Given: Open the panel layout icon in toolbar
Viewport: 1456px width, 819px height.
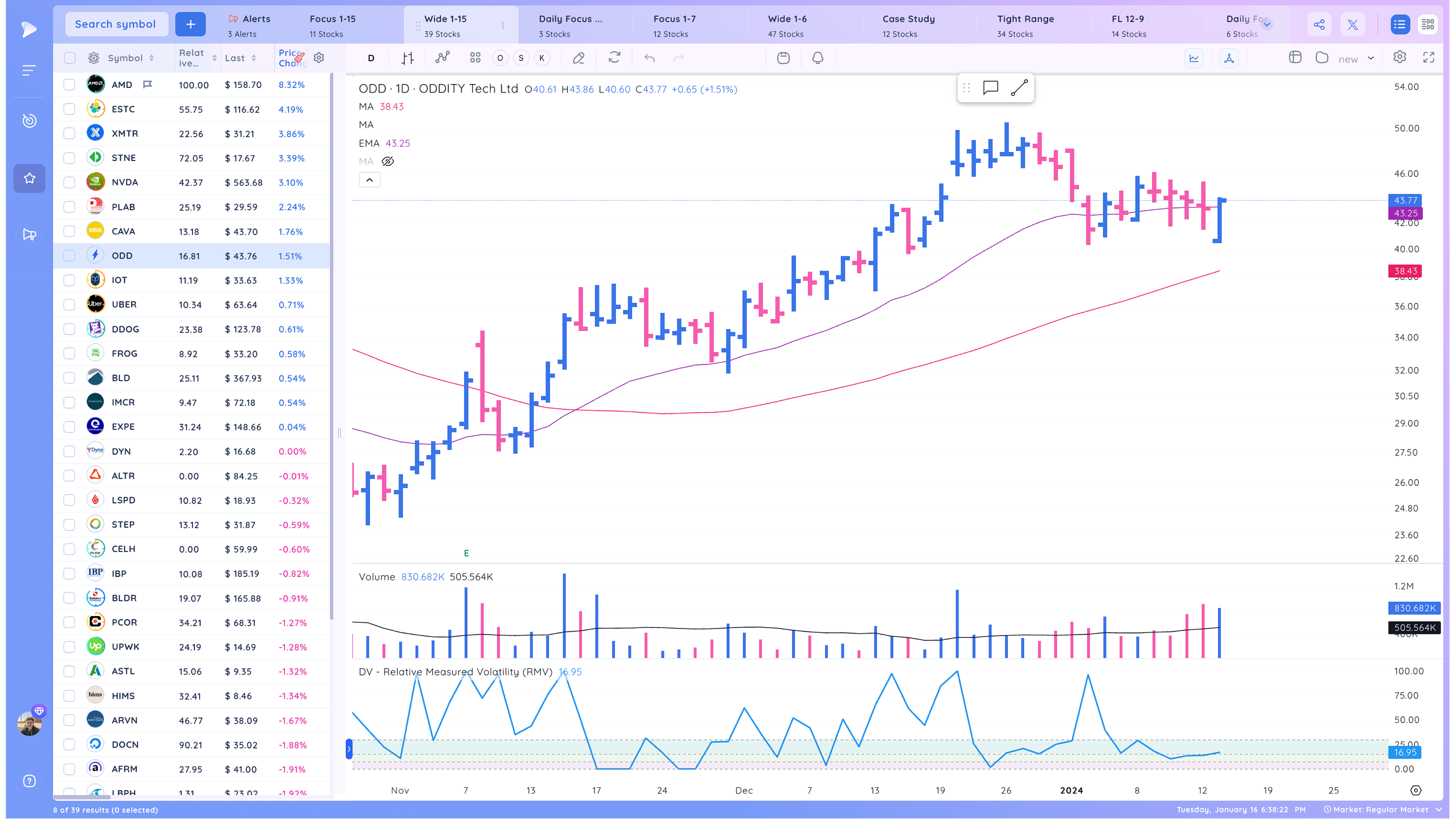Looking at the screenshot, I should click(x=1295, y=57).
